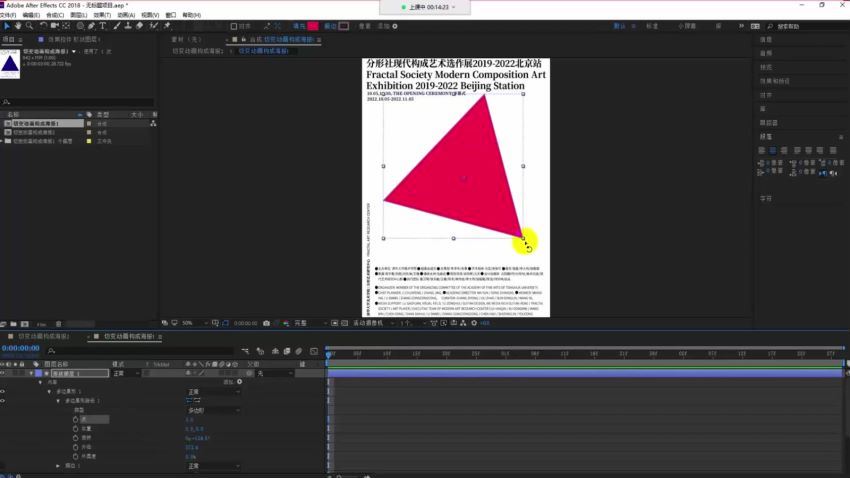850x478 pixels.
Task: Expand the hidden workspaces overflow arrows
Action: pos(741,26)
